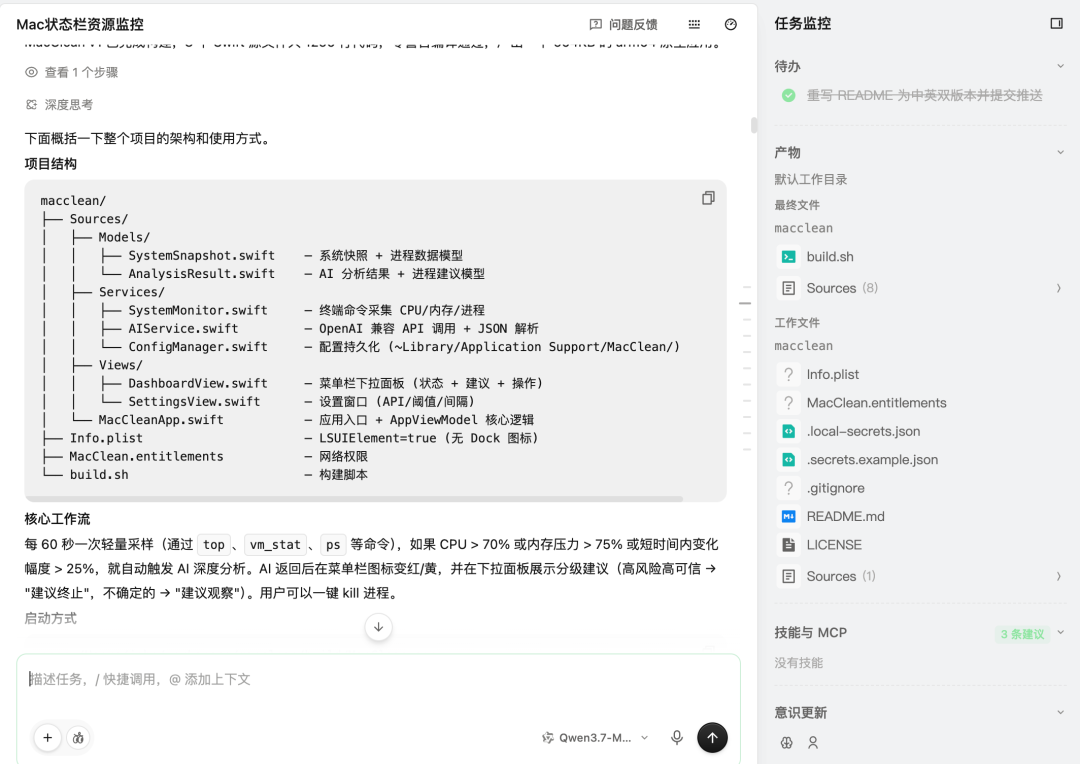Viewport: 1080px width, 764px height.
Task: Click the inline code 'vm_stat'
Action: 275,544
